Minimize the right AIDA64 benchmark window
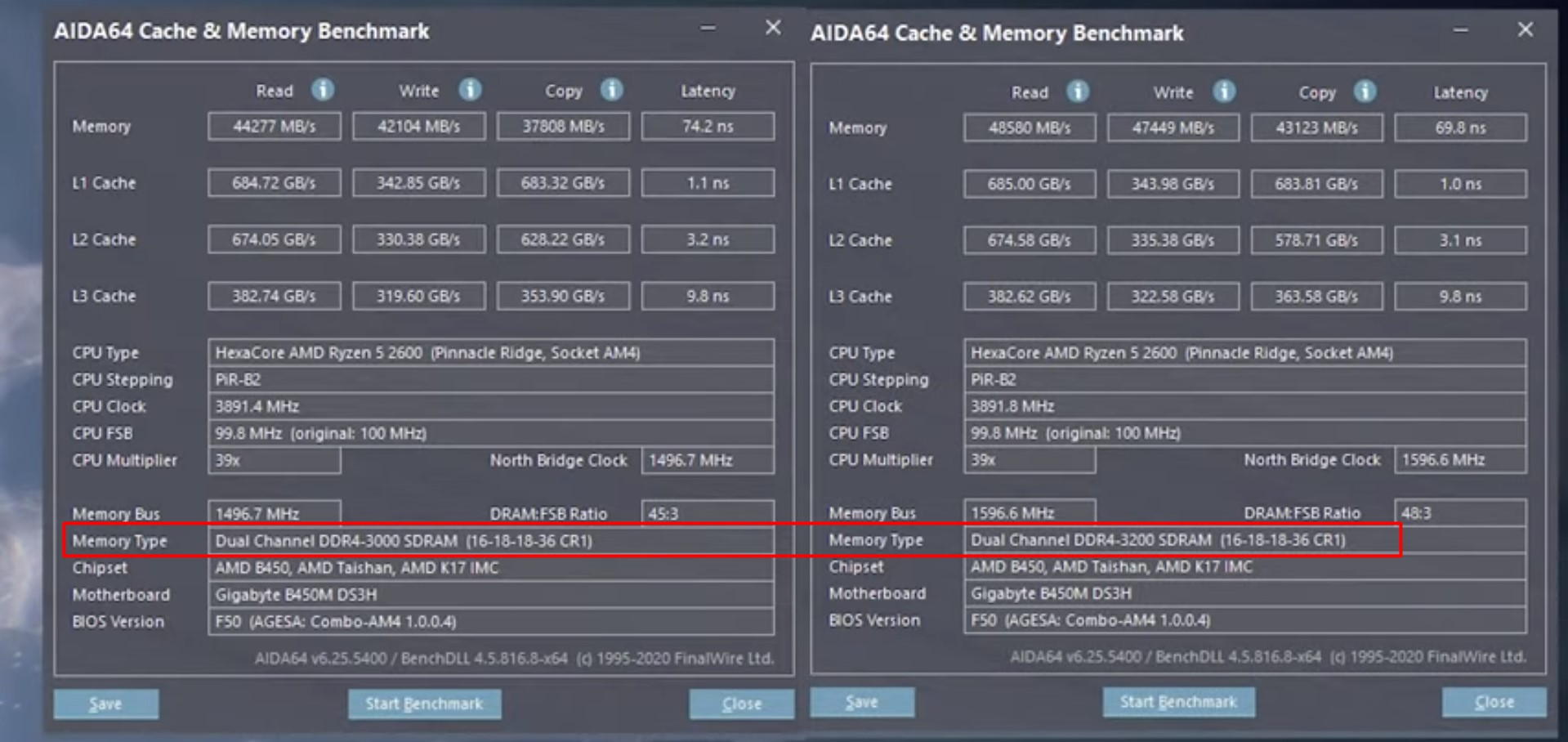1568x742 pixels. tap(1461, 30)
